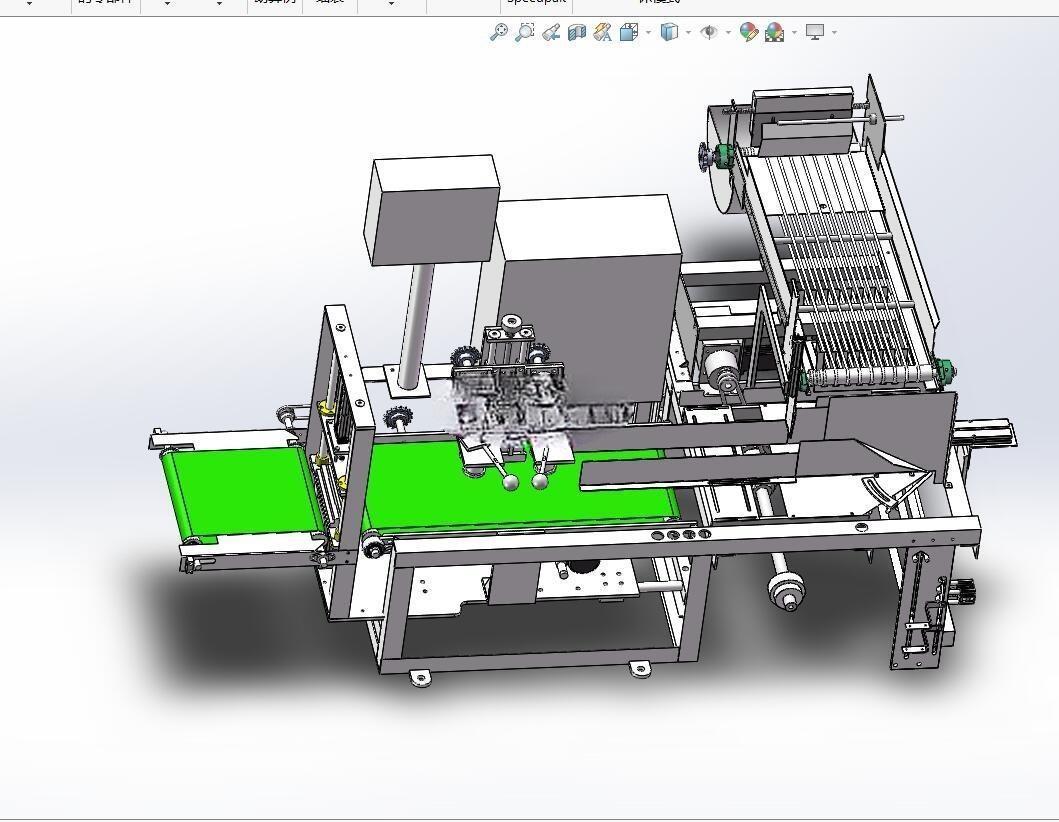Screen dimensions: 1059x822
Task: Click the Apply Scene icon
Action: 775,32
